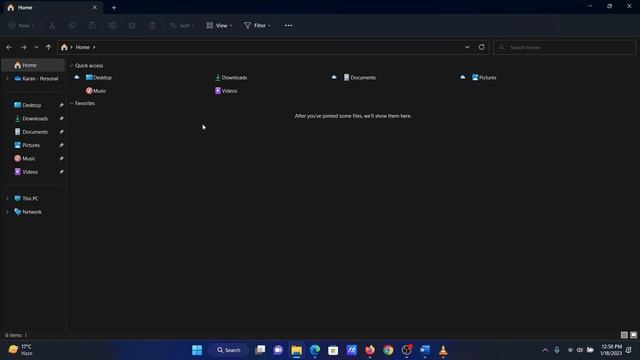The height and width of the screenshot is (360, 640).
Task: Click the pin icon beside Downloads
Action: tap(61, 119)
